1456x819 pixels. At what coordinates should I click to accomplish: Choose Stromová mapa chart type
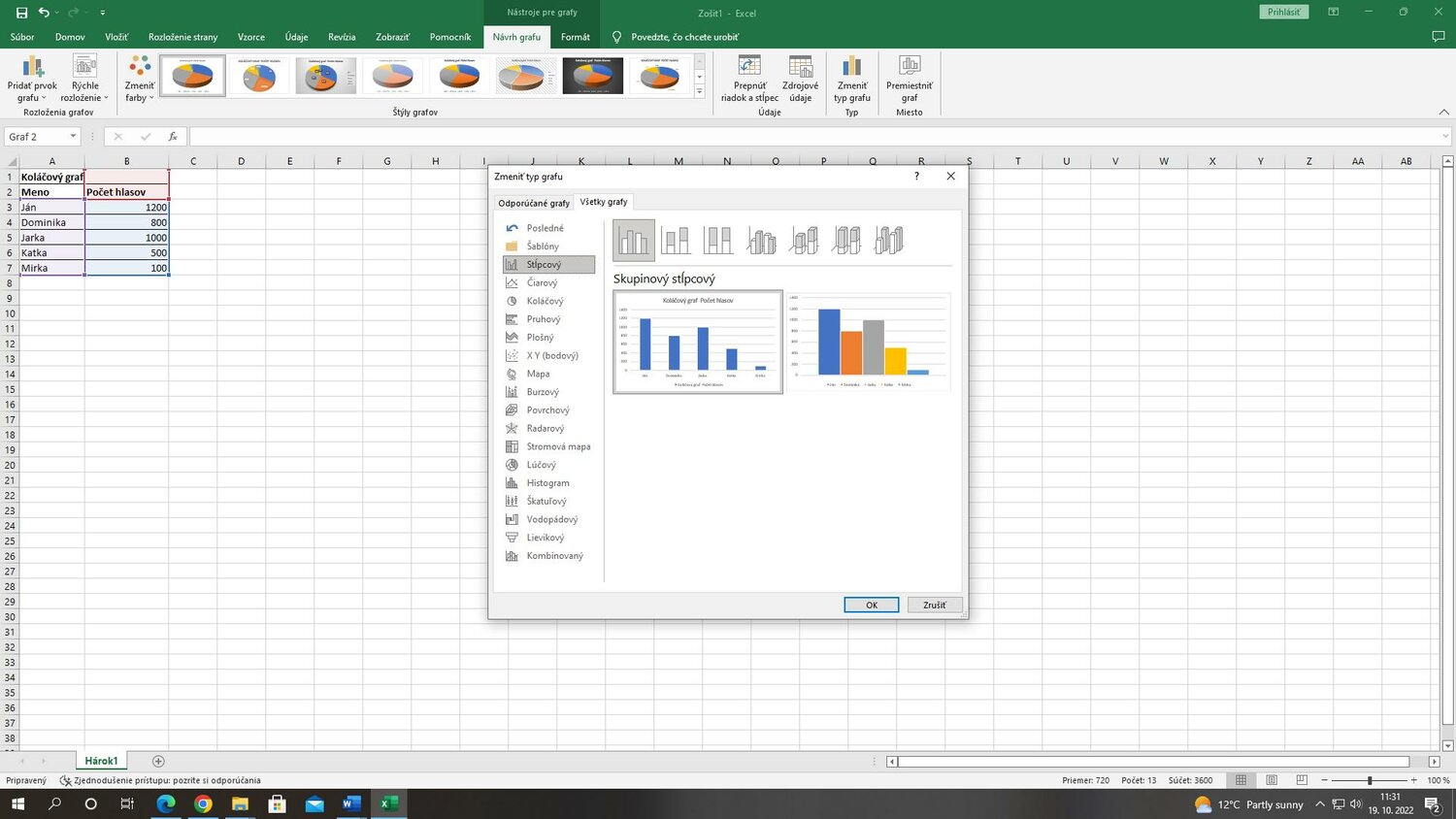pyautogui.click(x=548, y=446)
